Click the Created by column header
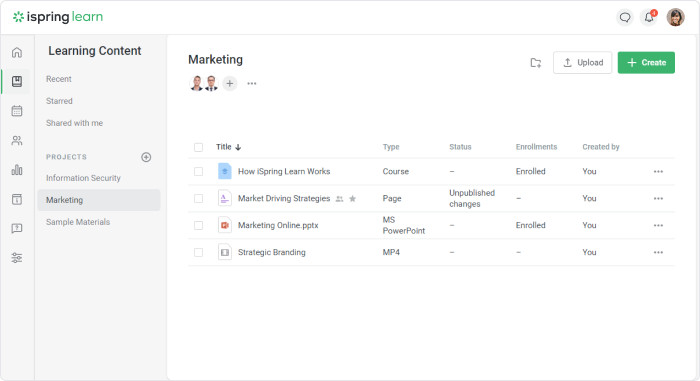 pos(600,147)
